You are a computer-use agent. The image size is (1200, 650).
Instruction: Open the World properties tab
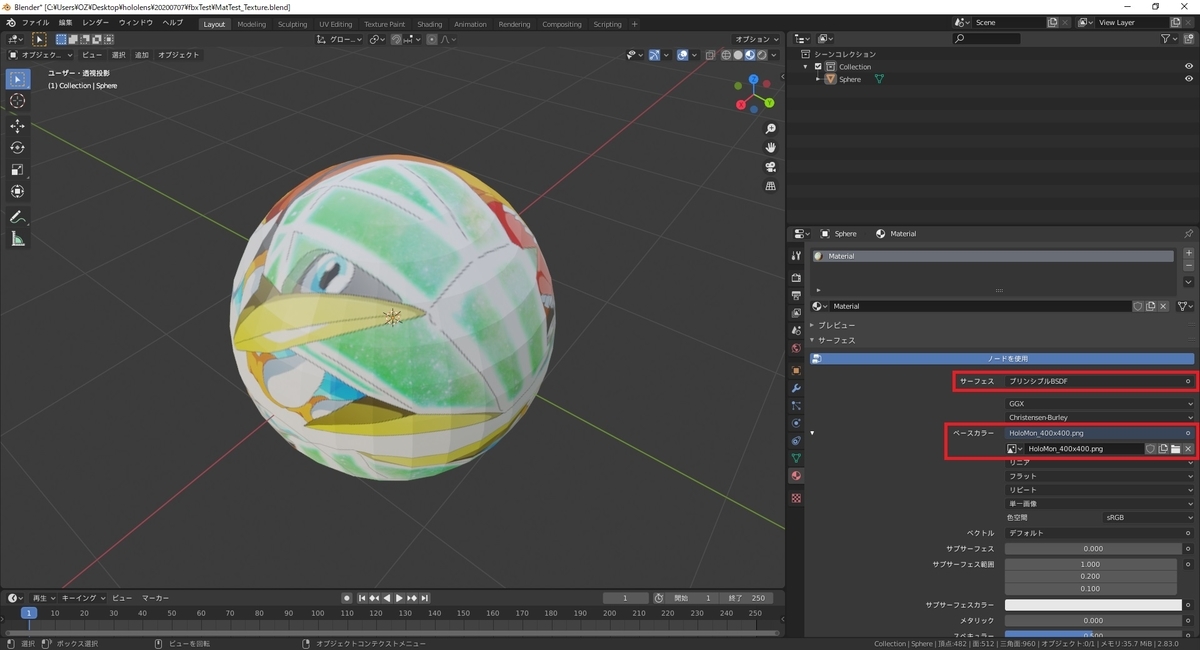click(796, 348)
